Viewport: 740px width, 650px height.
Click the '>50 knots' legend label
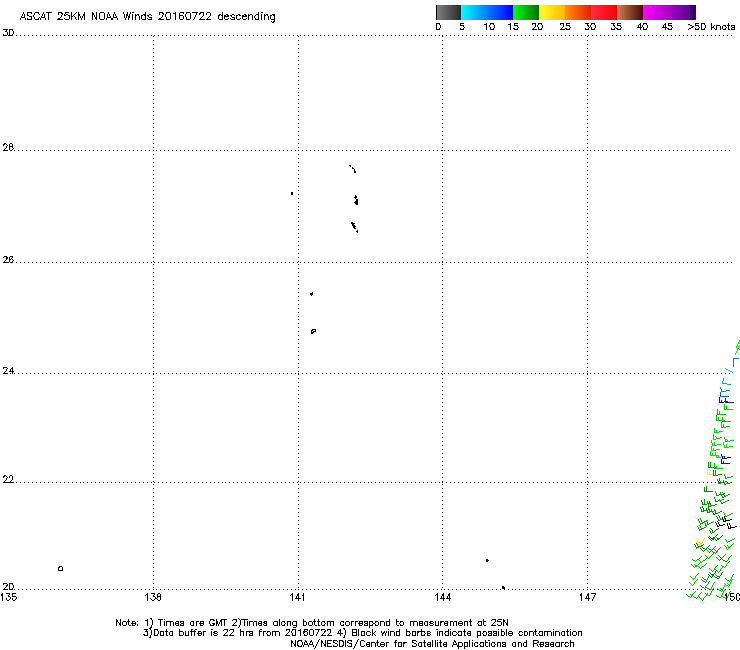pos(711,27)
